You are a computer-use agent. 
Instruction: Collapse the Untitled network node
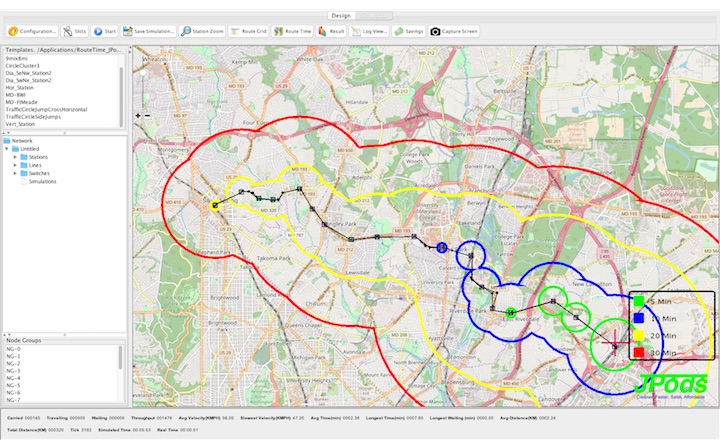(x=7, y=150)
